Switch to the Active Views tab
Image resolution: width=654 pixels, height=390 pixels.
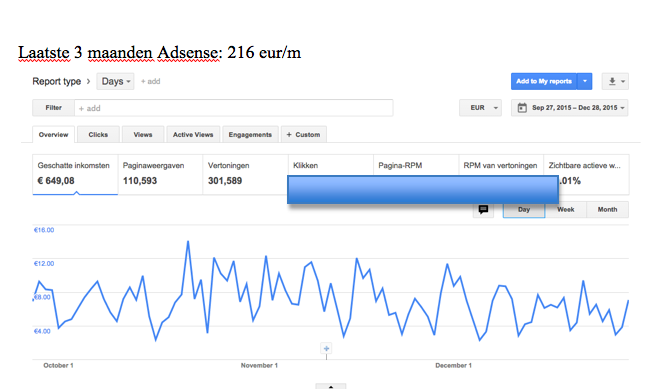click(x=193, y=134)
